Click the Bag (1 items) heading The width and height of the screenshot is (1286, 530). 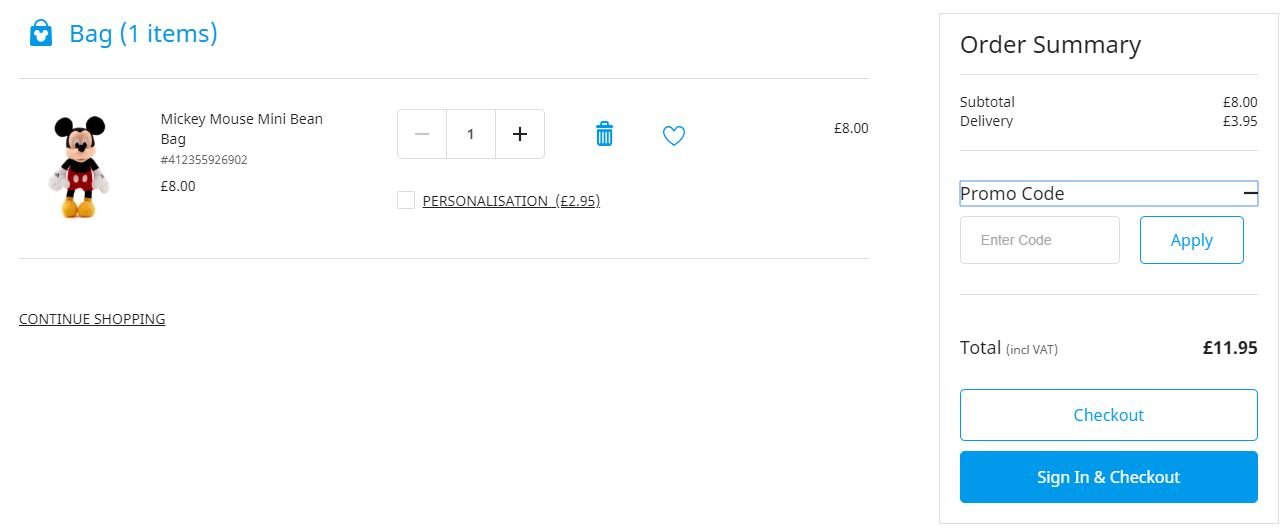(143, 33)
